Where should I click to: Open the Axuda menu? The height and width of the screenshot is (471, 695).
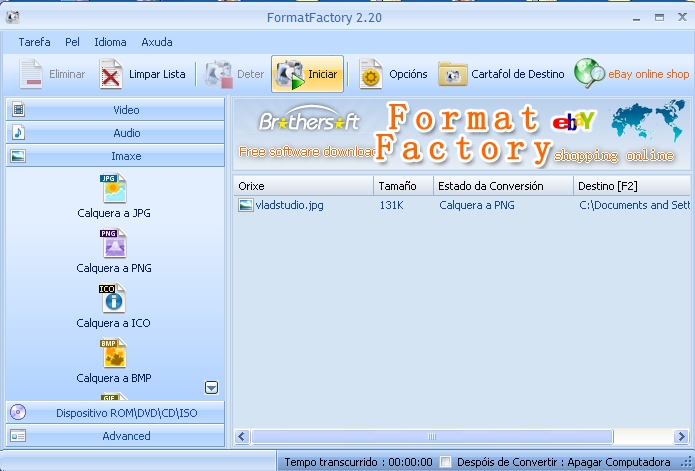pos(157,42)
